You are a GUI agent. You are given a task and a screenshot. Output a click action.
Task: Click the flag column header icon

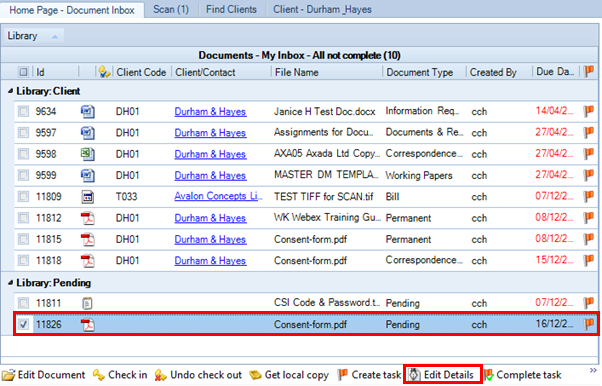(589, 71)
